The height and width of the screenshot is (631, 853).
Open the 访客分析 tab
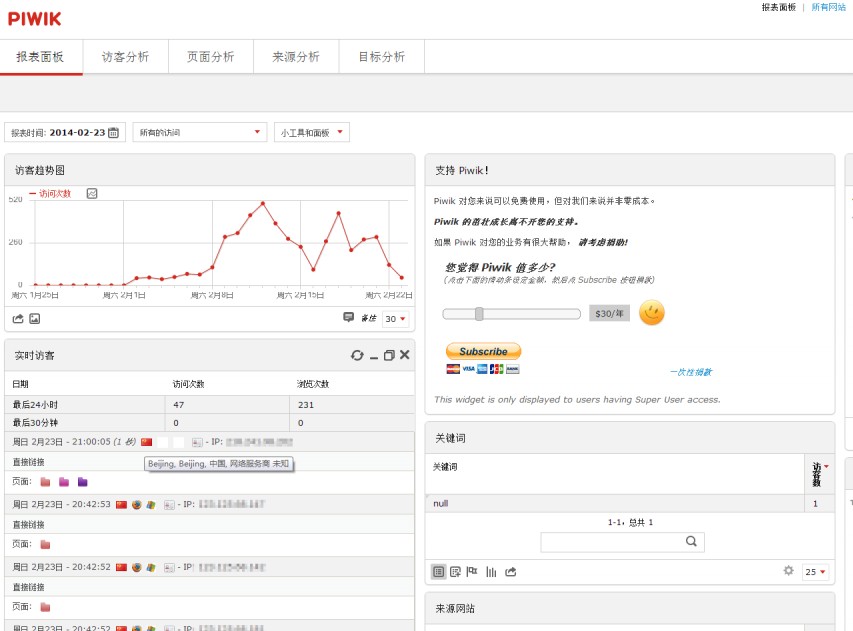(126, 57)
